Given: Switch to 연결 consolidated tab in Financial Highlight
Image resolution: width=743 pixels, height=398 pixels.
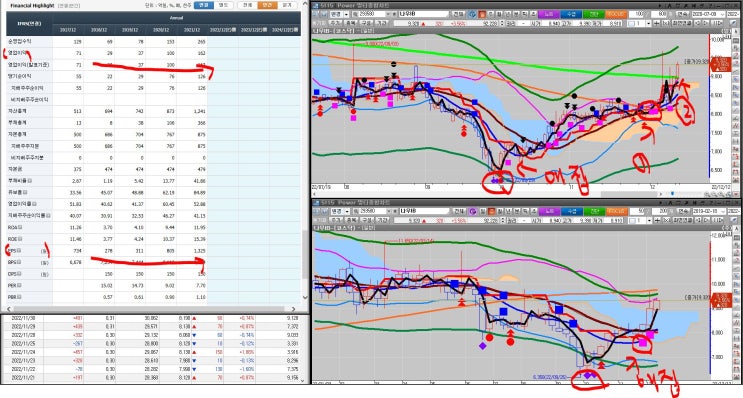Looking at the screenshot, I should pos(204,5).
